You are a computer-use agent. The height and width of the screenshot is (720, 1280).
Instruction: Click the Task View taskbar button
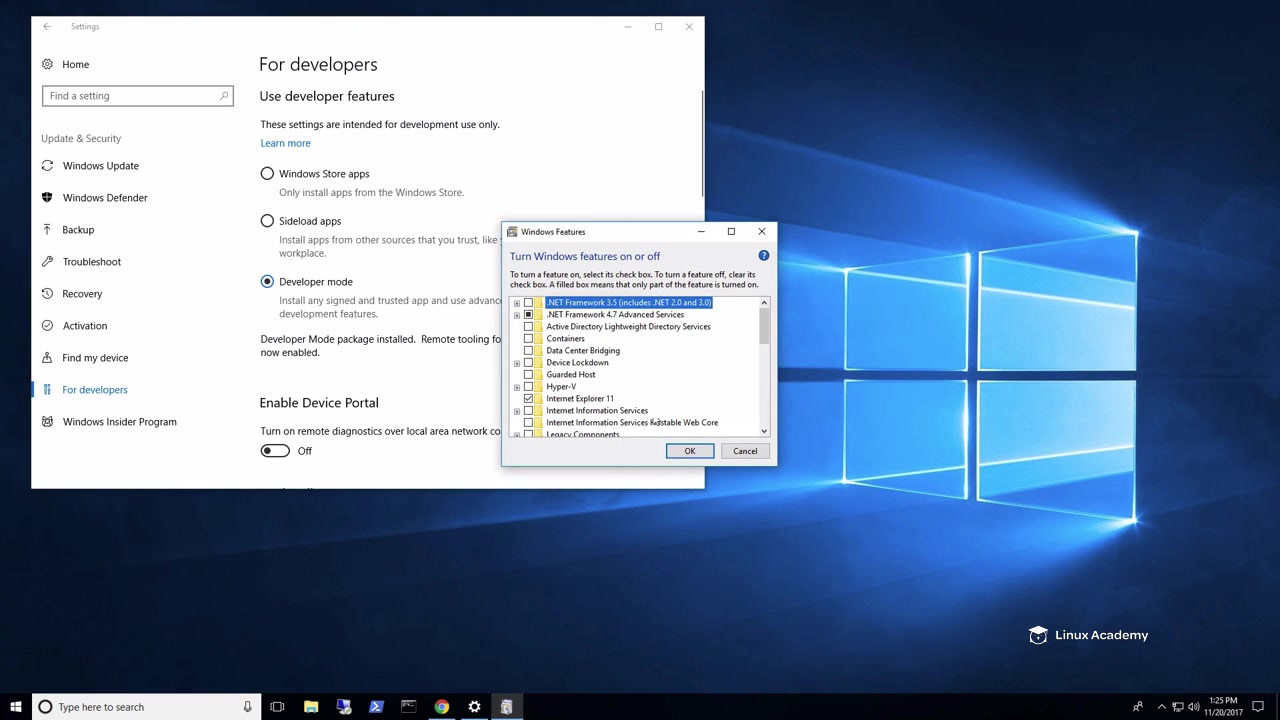[277, 707]
